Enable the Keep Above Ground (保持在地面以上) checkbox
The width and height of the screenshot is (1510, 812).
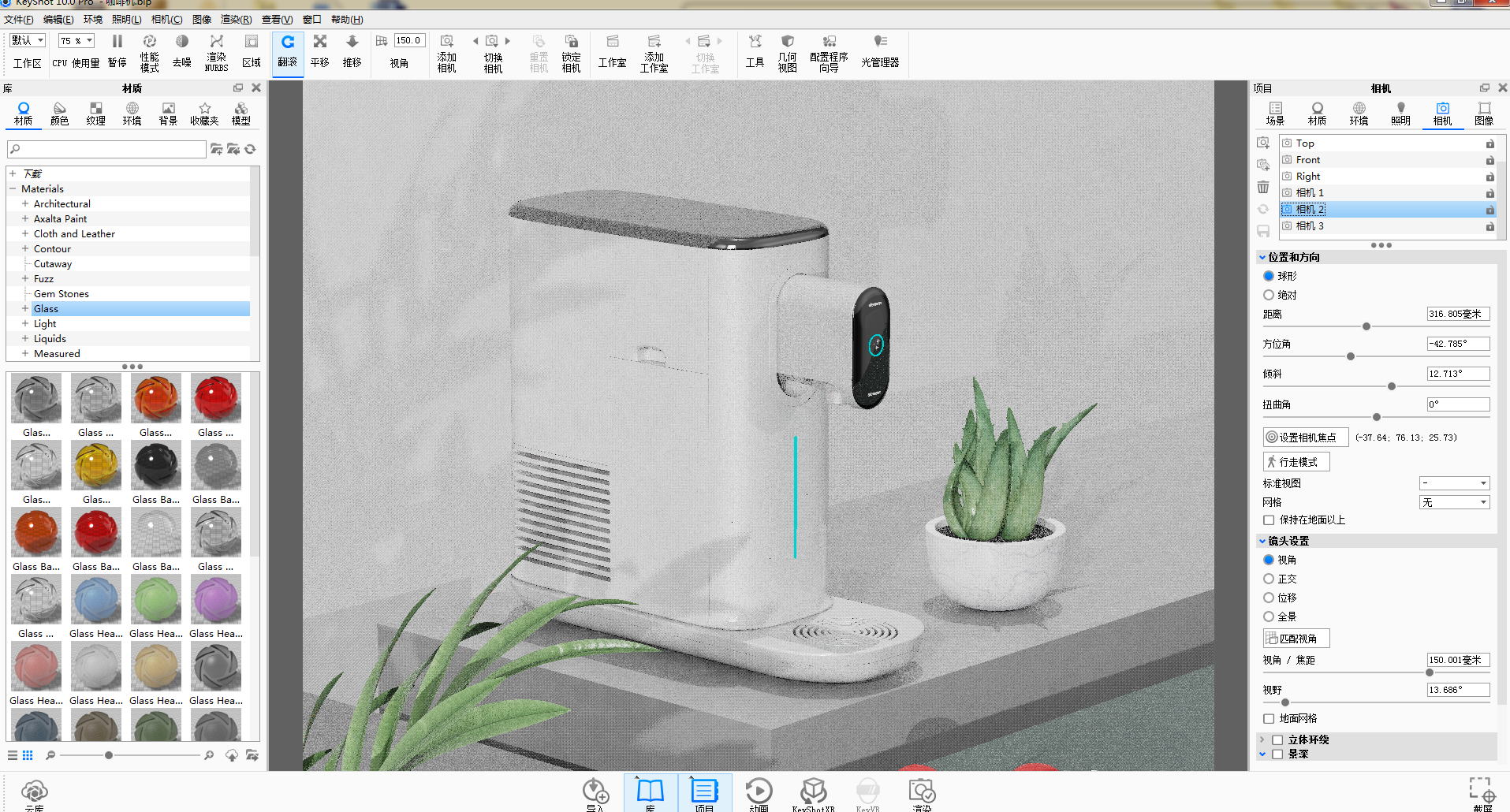pyautogui.click(x=1269, y=520)
